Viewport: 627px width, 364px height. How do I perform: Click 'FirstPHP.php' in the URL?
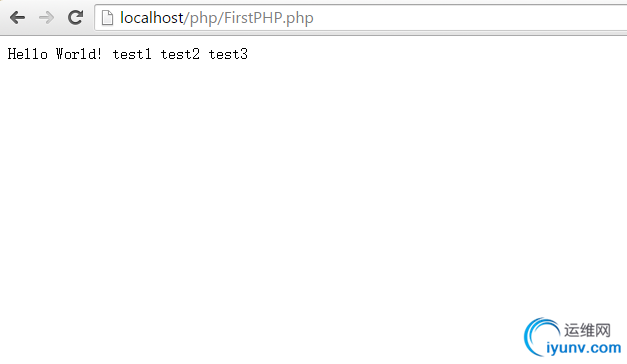[x=269, y=18]
